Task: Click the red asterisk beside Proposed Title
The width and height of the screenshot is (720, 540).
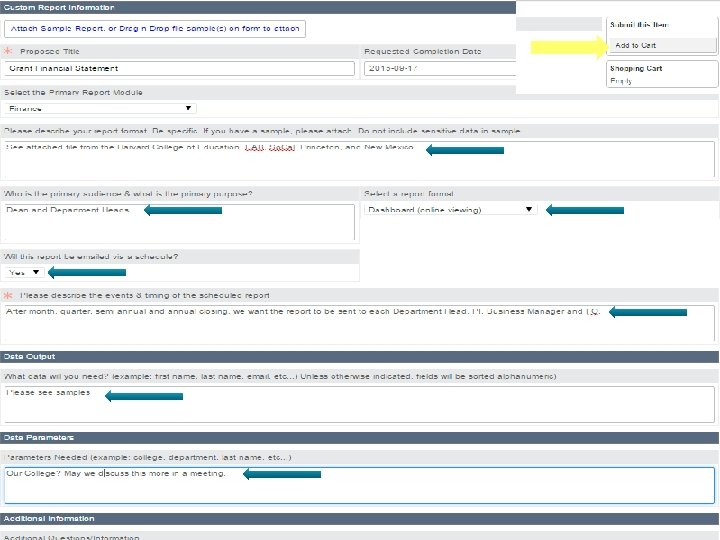Action: 8,51
